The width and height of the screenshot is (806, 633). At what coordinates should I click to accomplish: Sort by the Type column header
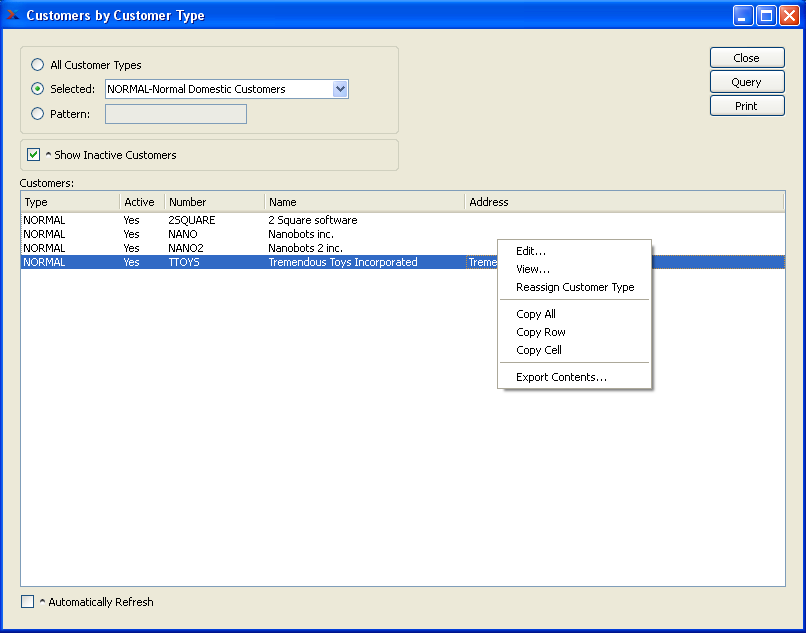tap(70, 202)
